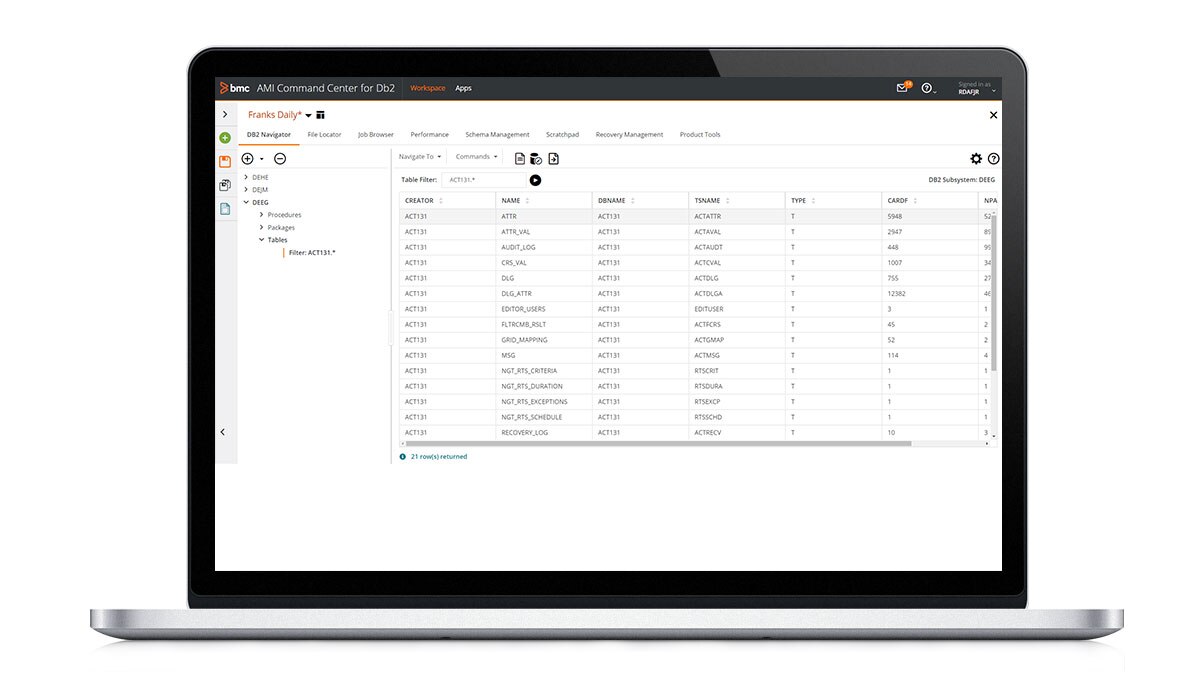Select the EDITOR_USERS name cell
Image resolution: width=1200 pixels, height=690 pixels.
(545, 309)
